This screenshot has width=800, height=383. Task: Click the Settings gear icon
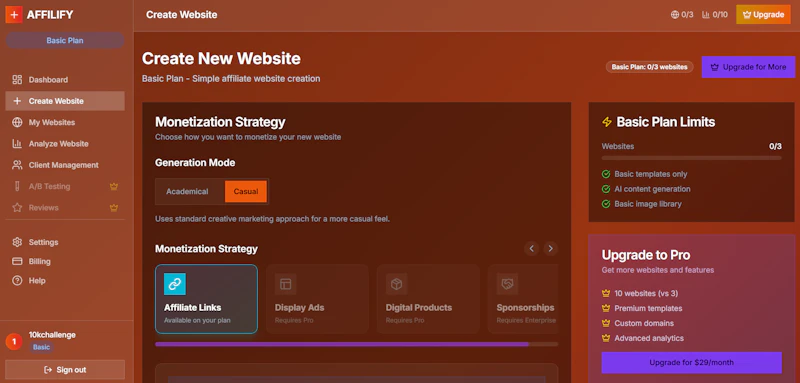(x=17, y=242)
